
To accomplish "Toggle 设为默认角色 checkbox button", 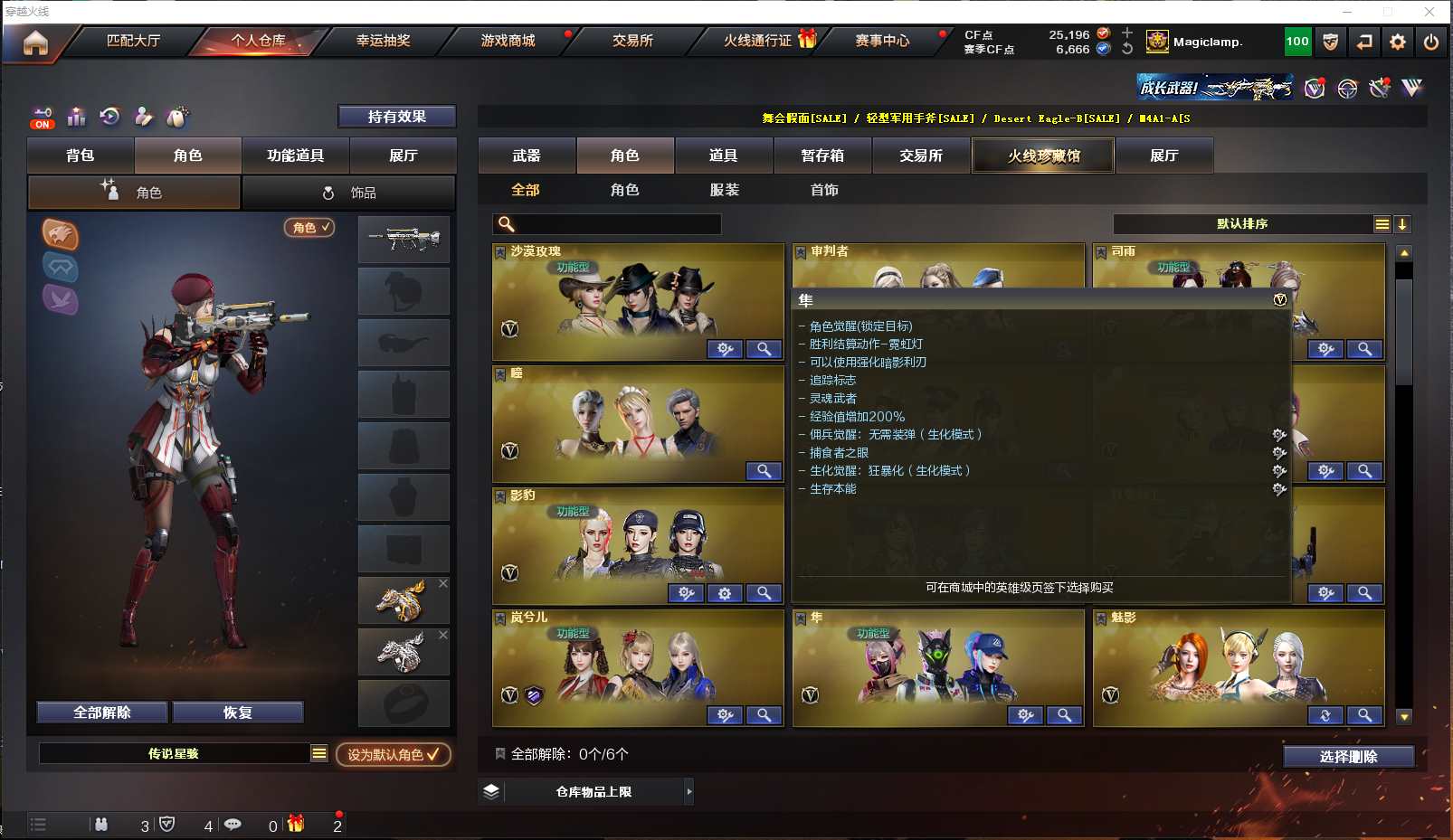I will pos(394,754).
